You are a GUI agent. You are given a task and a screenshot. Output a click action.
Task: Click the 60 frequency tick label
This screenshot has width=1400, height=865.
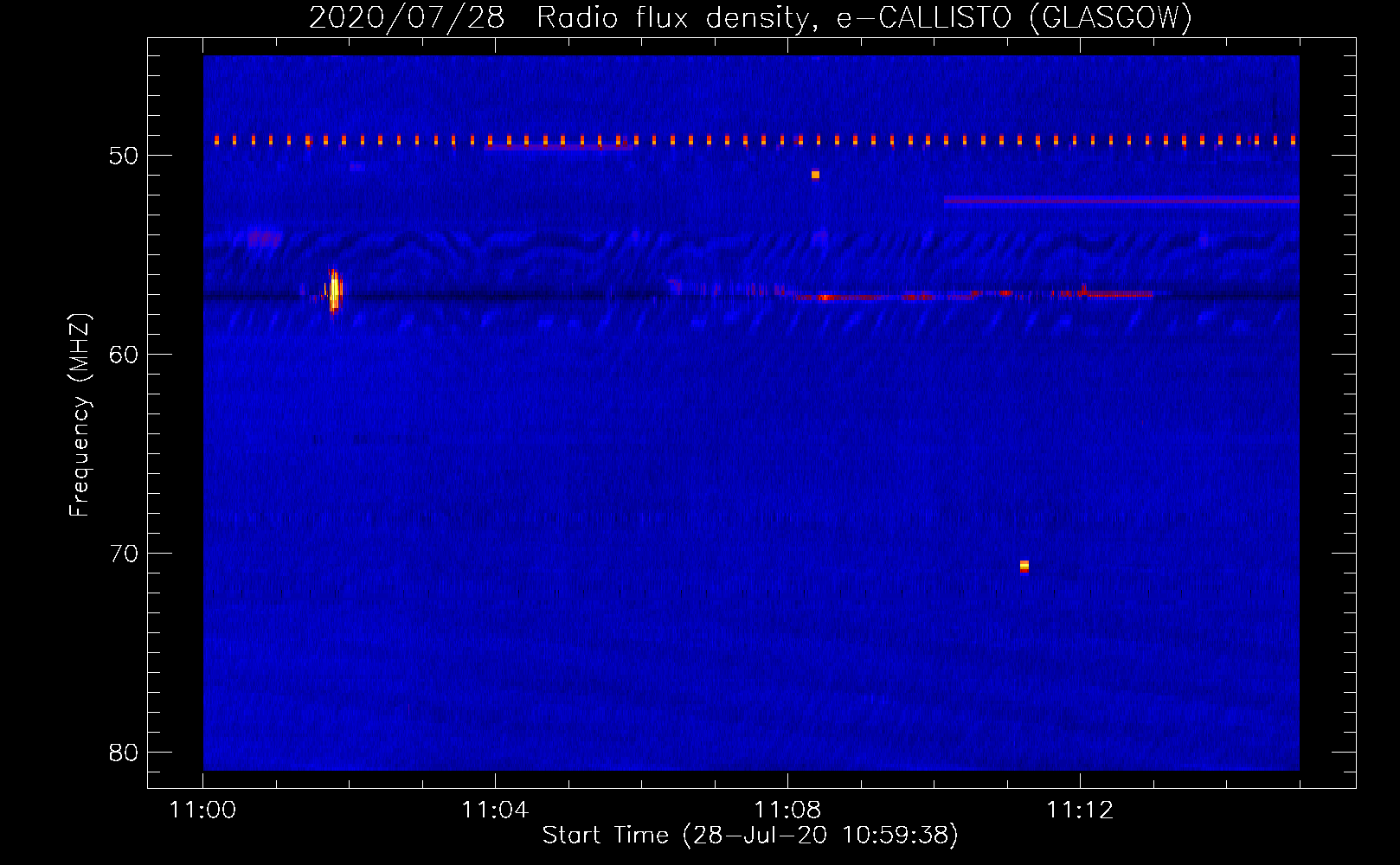click(x=124, y=355)
